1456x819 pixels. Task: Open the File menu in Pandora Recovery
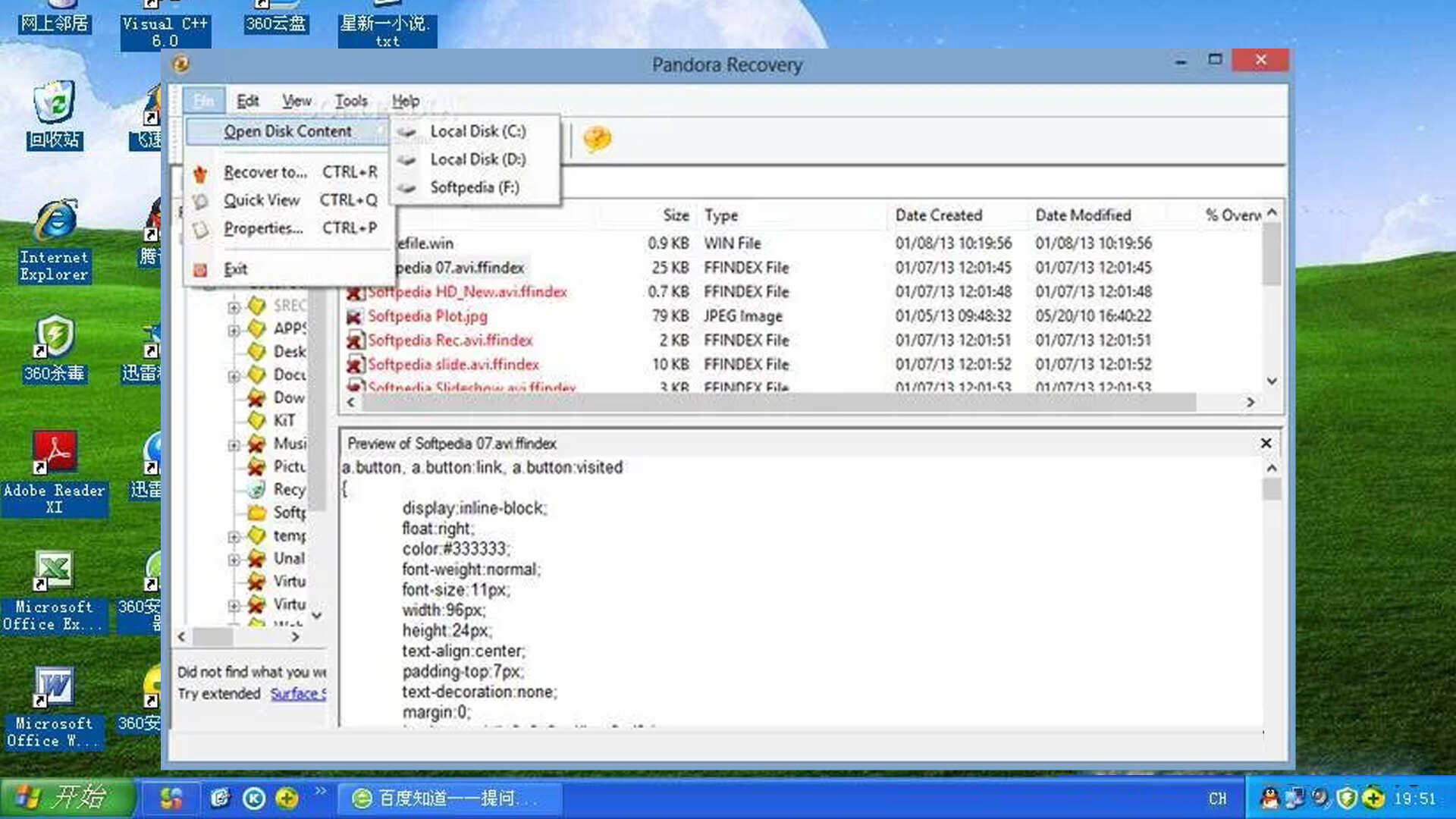tap(203, 101)
